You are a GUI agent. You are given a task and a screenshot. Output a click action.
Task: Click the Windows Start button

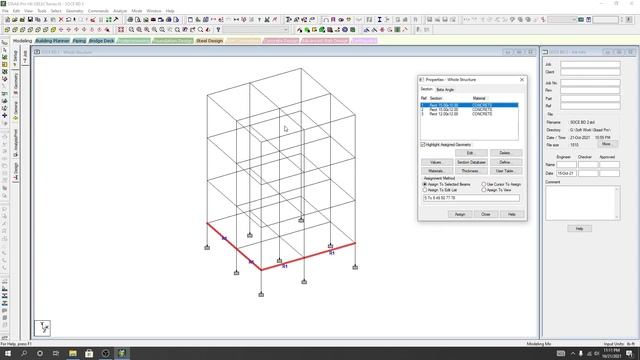pyautogui.click(x=7, y=353)
